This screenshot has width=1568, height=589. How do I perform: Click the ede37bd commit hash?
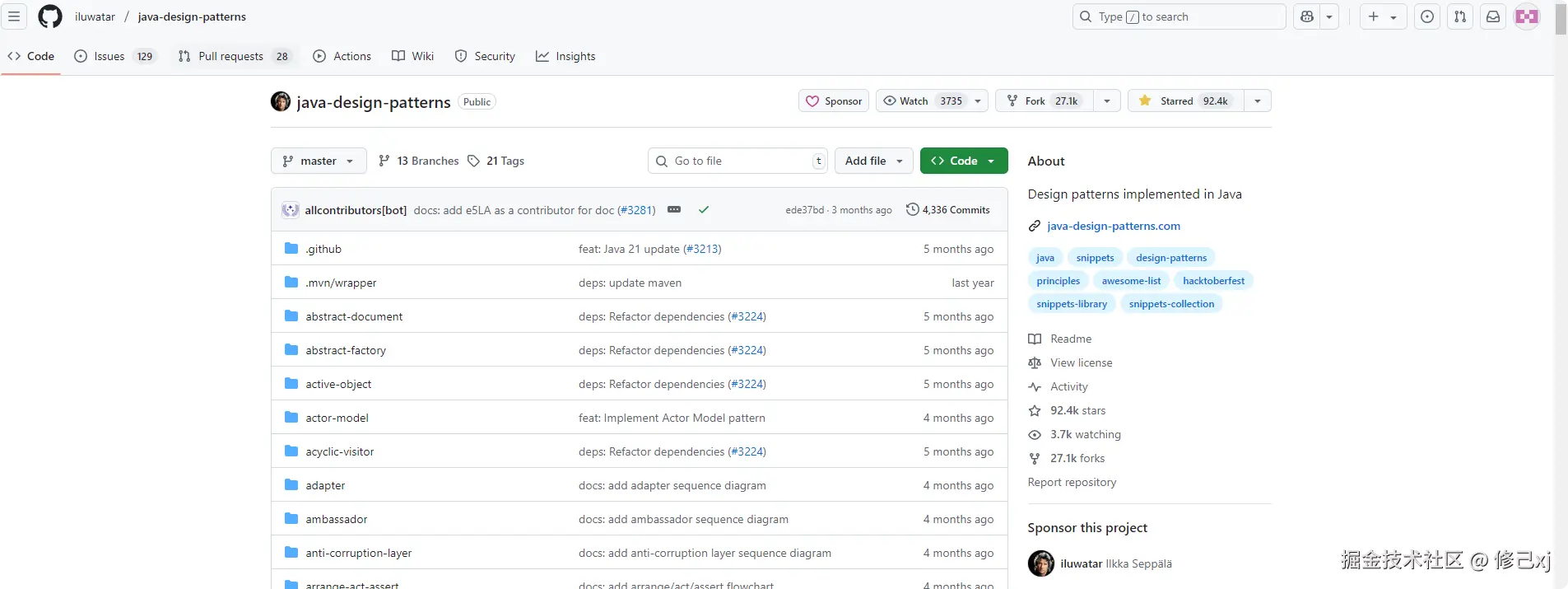(804, 210)
